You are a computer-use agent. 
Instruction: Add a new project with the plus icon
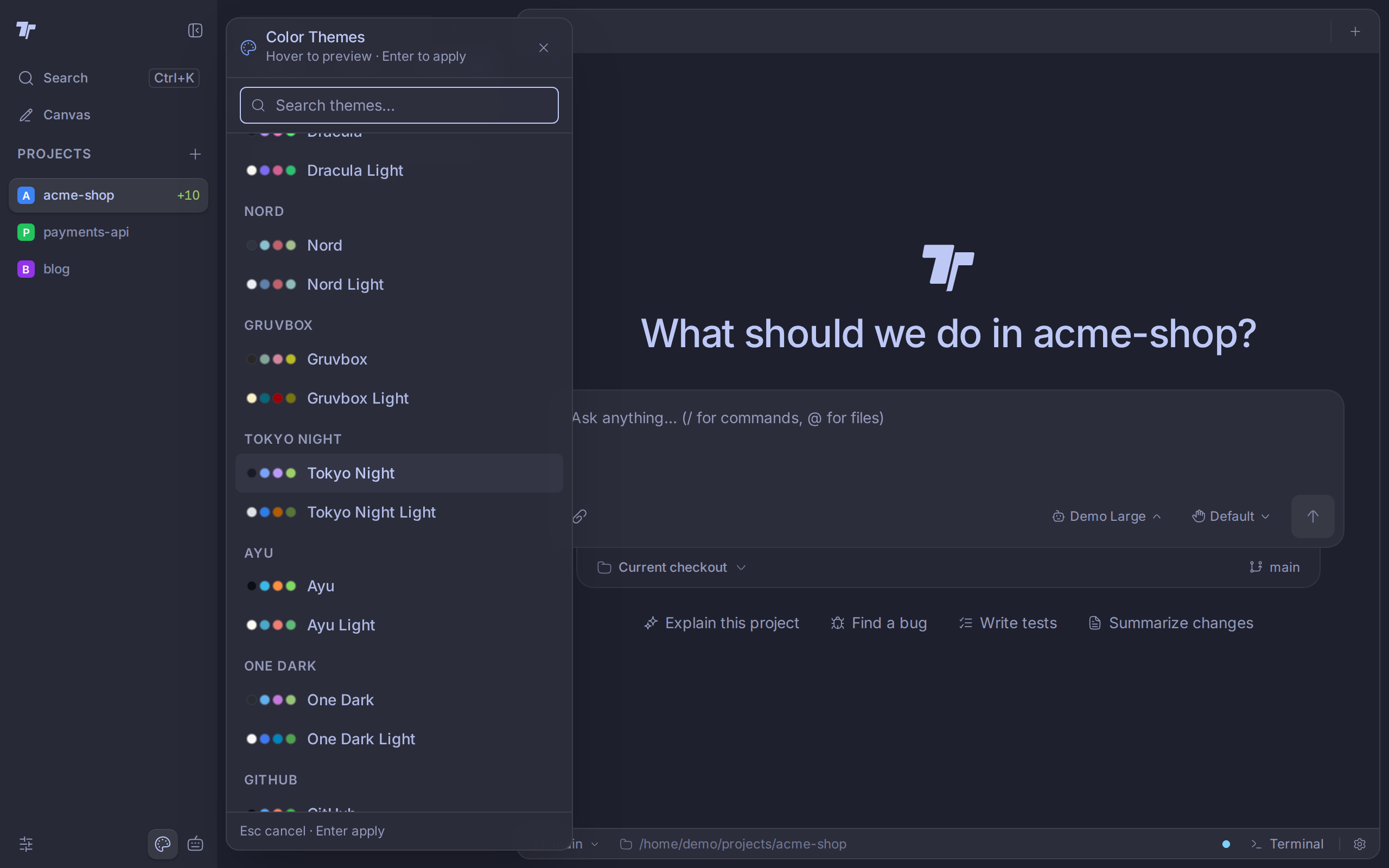point(195,154)
